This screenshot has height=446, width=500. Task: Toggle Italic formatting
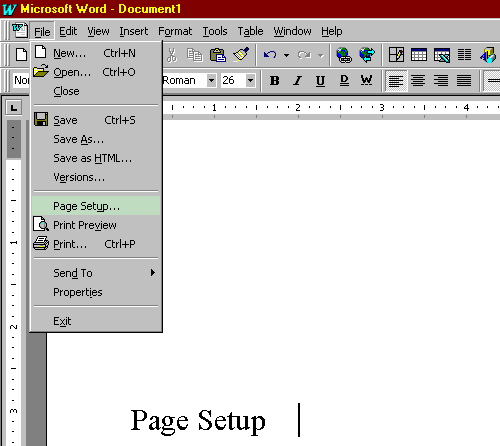point(297,80)
